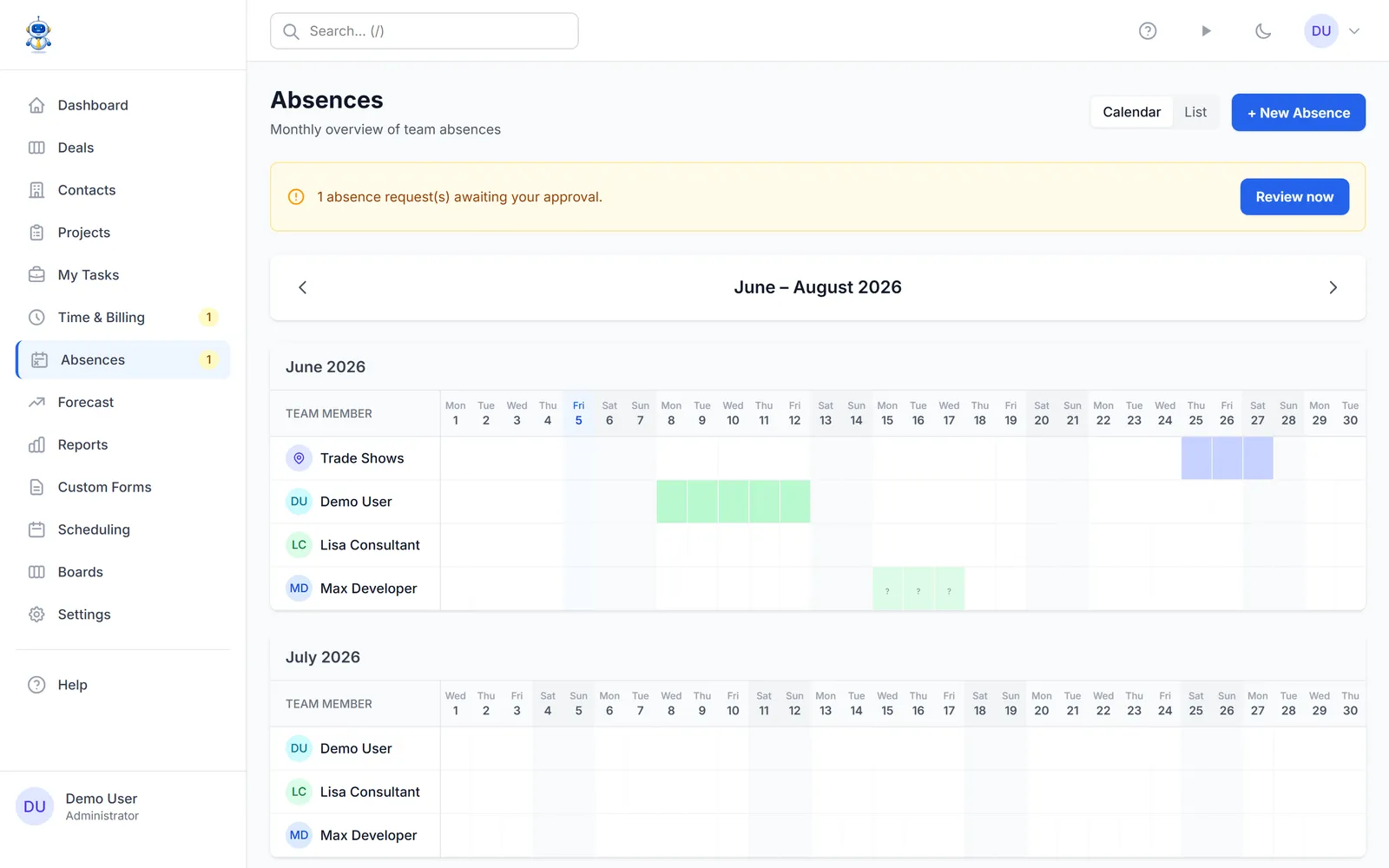This screenshot has width=1389, height=868.
Task: Click the approval awaiting message text
Action: (459, 197)
